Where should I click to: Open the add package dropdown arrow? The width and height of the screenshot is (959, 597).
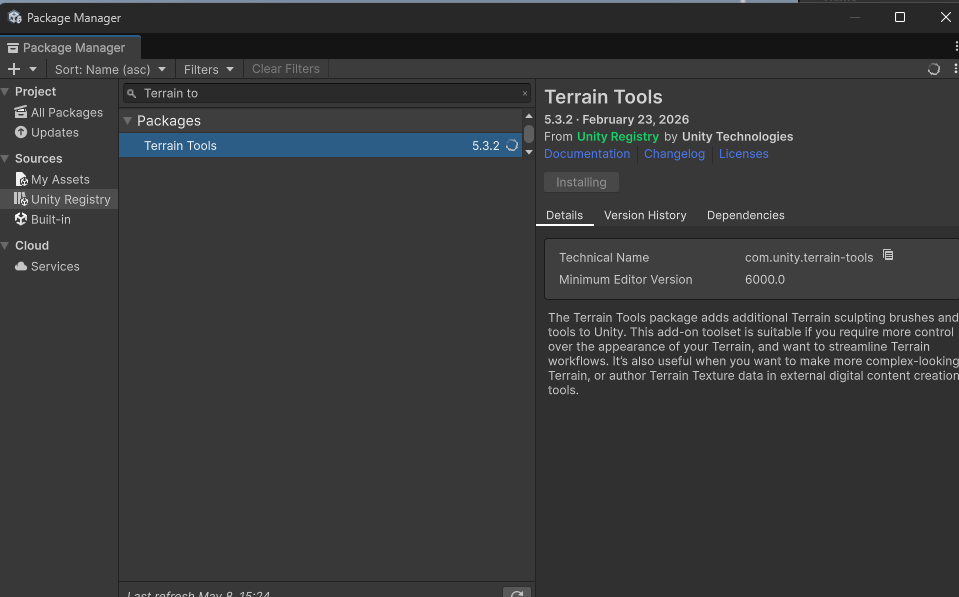33,69
